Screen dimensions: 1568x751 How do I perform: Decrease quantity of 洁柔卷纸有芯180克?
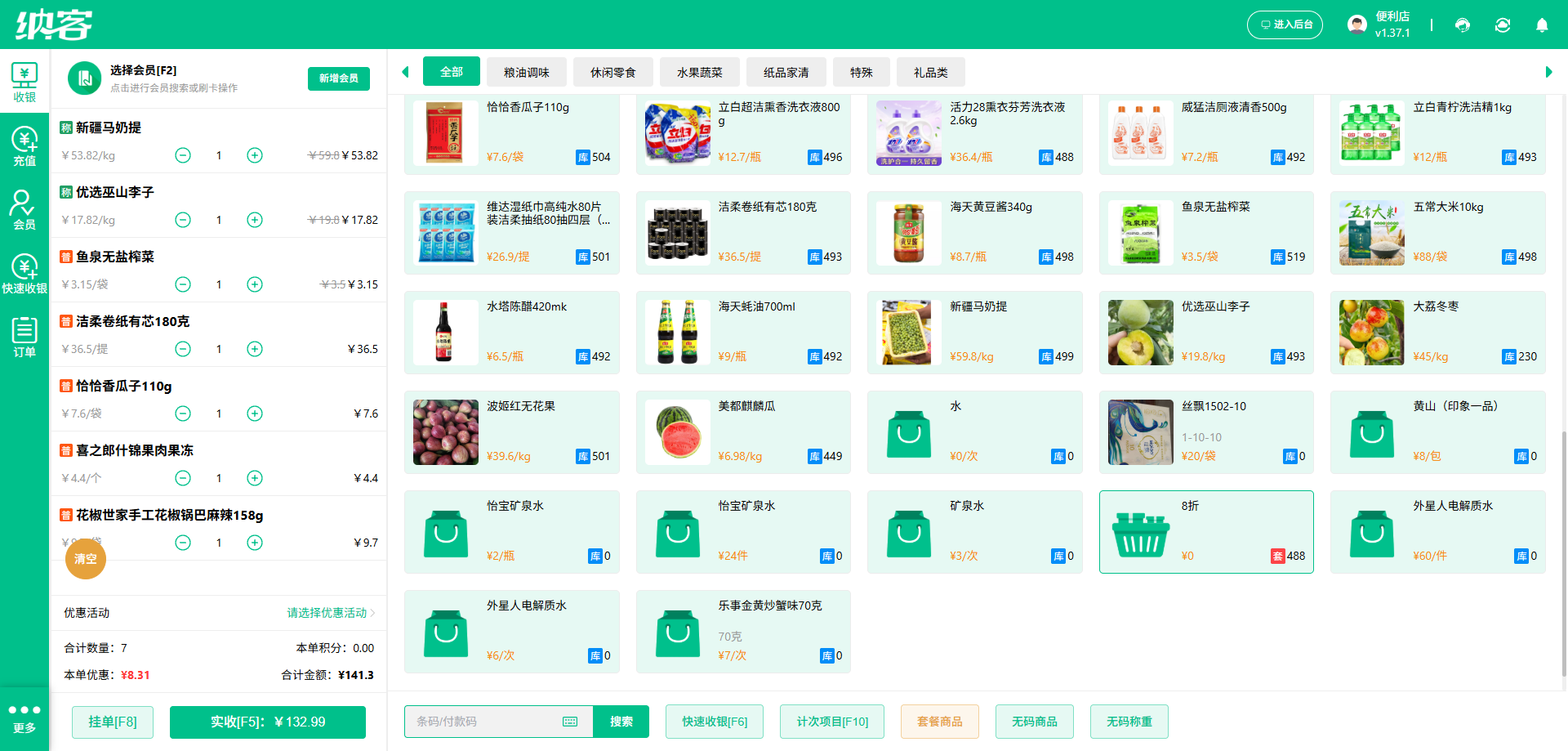click(x=183, y=349)
